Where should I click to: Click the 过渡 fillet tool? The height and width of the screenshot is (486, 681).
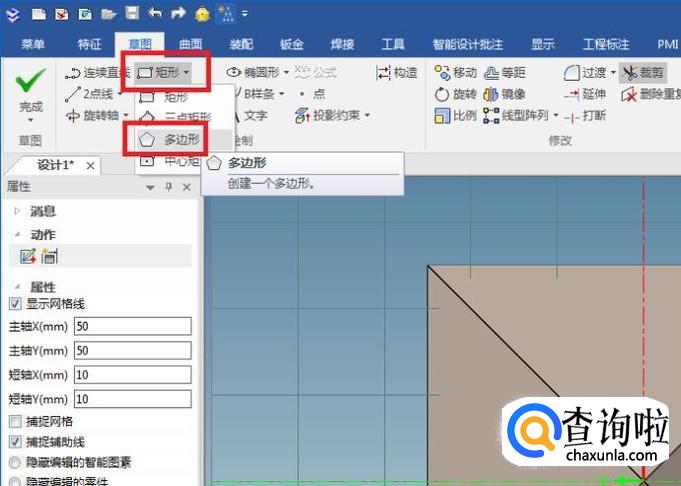pyautogui.click(x=585, y=73)
